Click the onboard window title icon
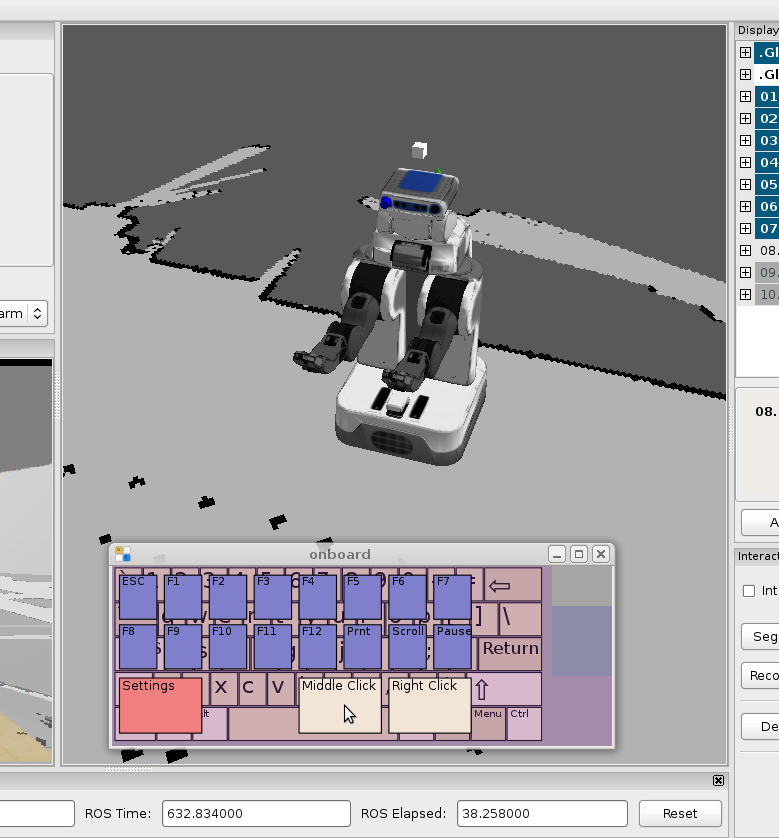 pos(122,554)
